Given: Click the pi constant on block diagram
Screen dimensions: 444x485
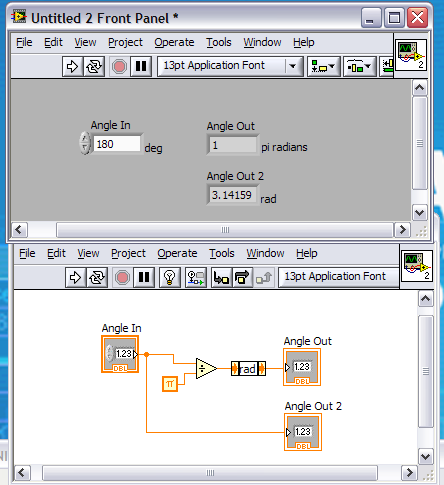Looking at the screenshot, I should pyautogui.click(x=170, y=384).
